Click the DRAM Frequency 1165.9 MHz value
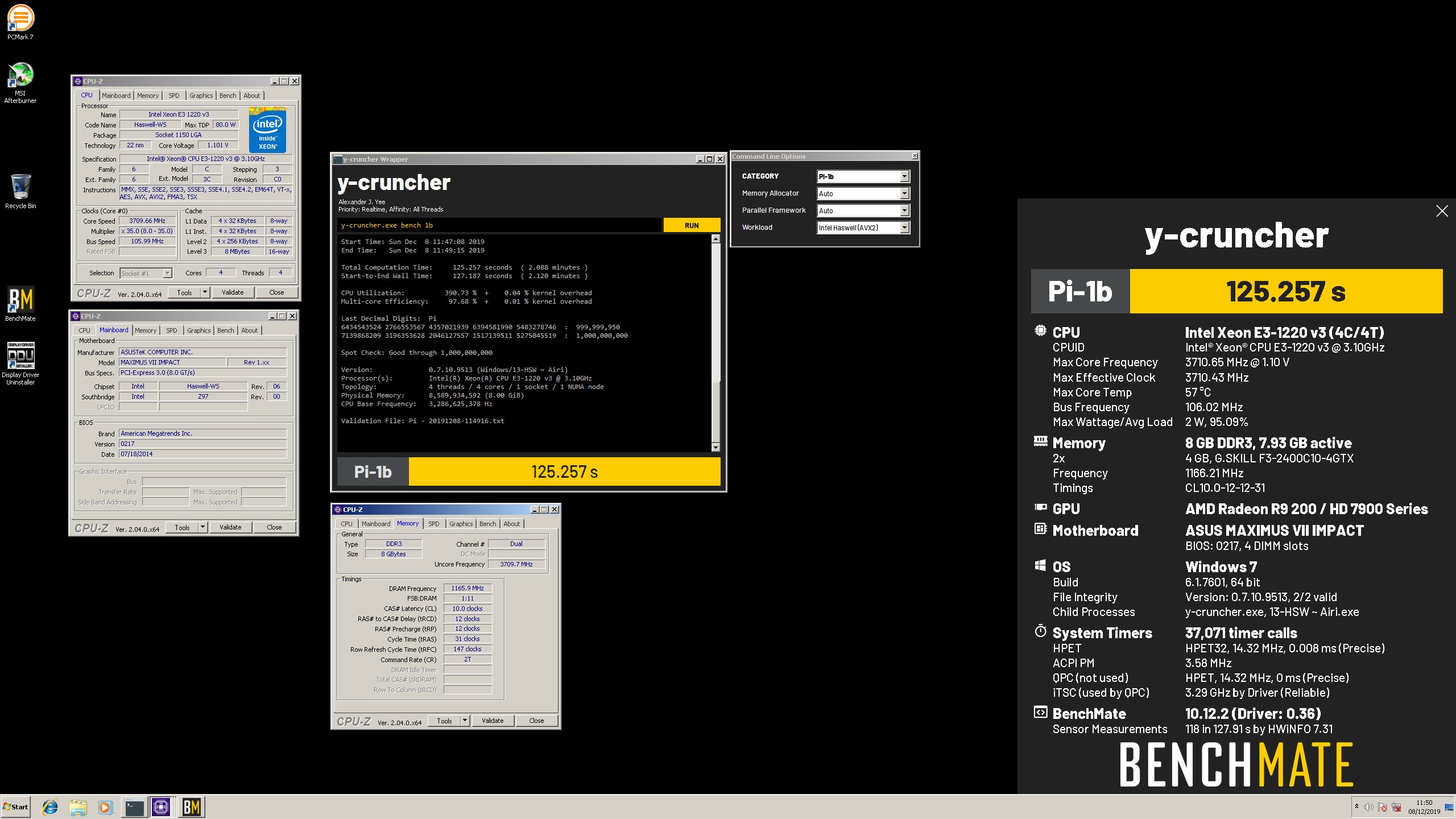Image resolution: width=1456 pixels, height=819 pixels. (468, 588)
